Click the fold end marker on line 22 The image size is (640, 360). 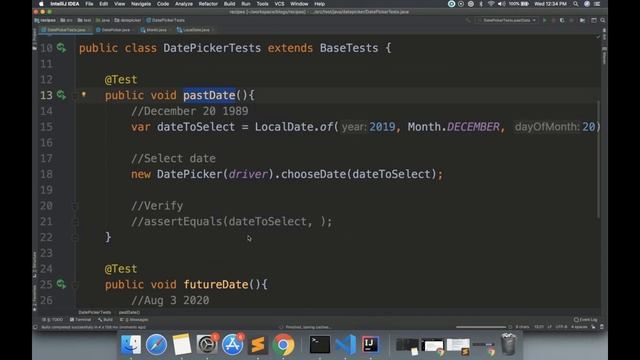[75, 238]
